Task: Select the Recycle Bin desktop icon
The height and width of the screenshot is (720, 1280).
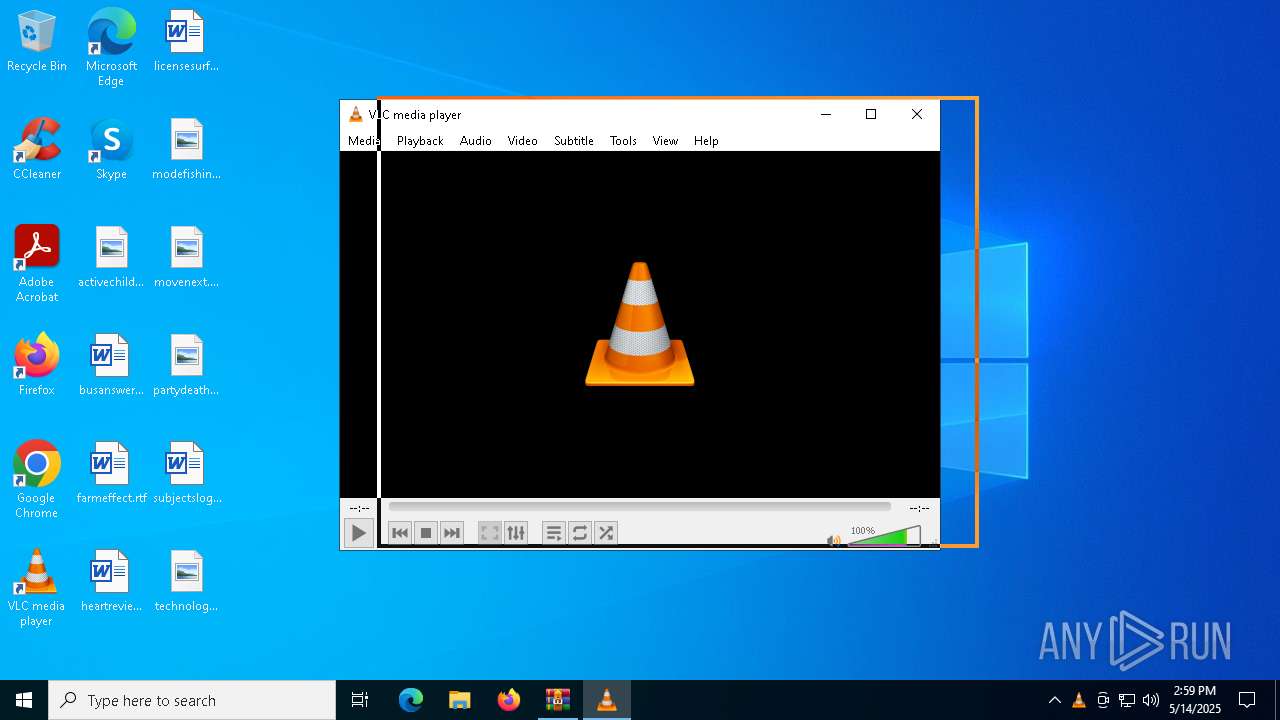Action: [37, 42]
